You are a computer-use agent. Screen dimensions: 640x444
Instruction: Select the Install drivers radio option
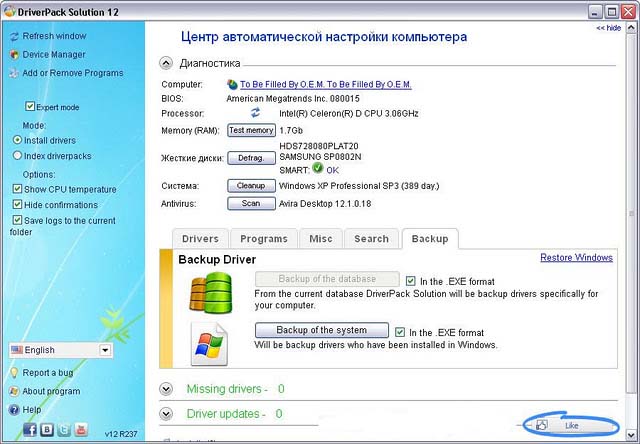coord(17,140)
